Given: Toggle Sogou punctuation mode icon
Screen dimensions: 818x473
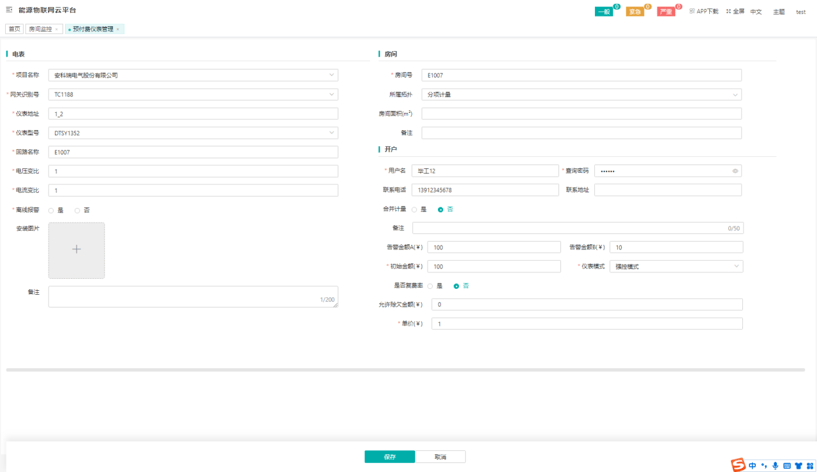Looking at the screenshot, I should 764,466.
